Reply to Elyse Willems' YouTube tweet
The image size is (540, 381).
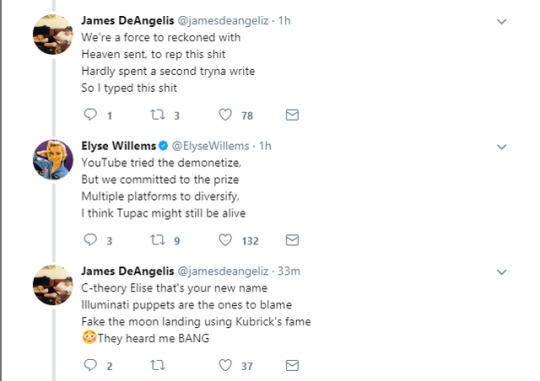pos(91,240)
